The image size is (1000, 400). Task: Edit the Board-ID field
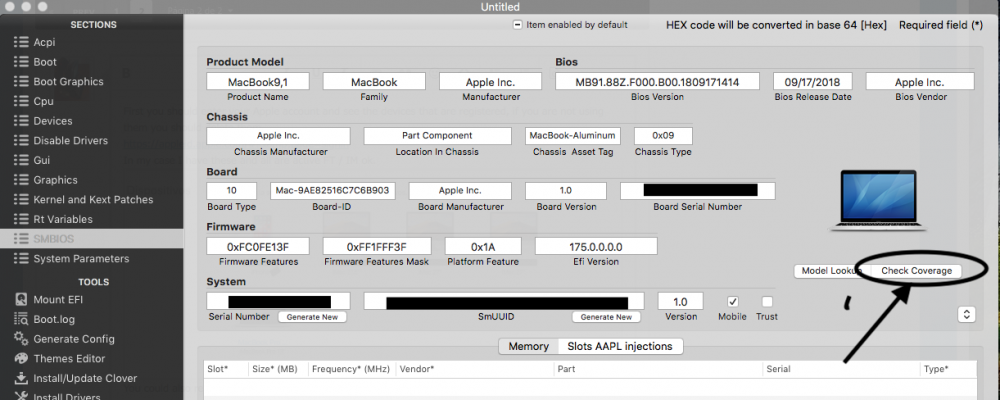coord(333,191)
